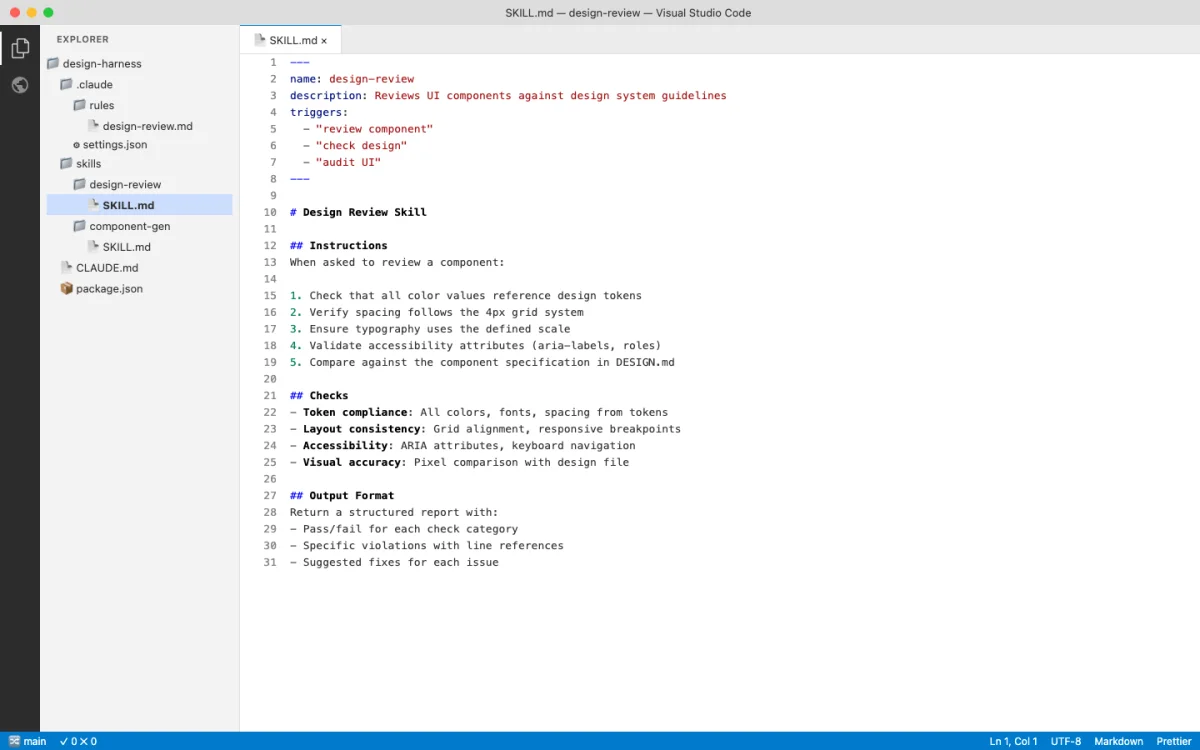Collapse the design-harness root folder

95,63
